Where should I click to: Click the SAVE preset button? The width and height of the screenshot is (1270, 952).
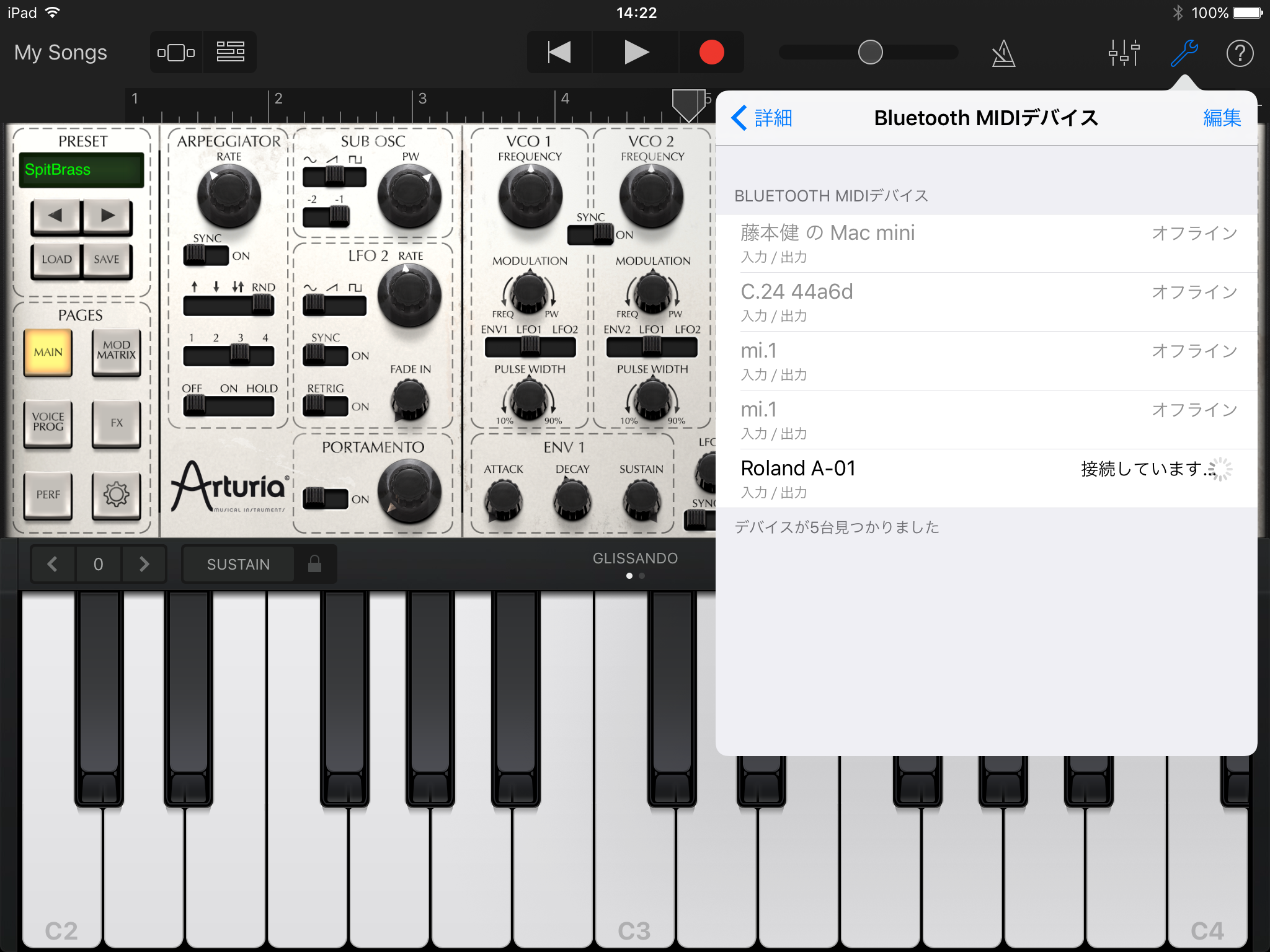[x=107, y=260]
